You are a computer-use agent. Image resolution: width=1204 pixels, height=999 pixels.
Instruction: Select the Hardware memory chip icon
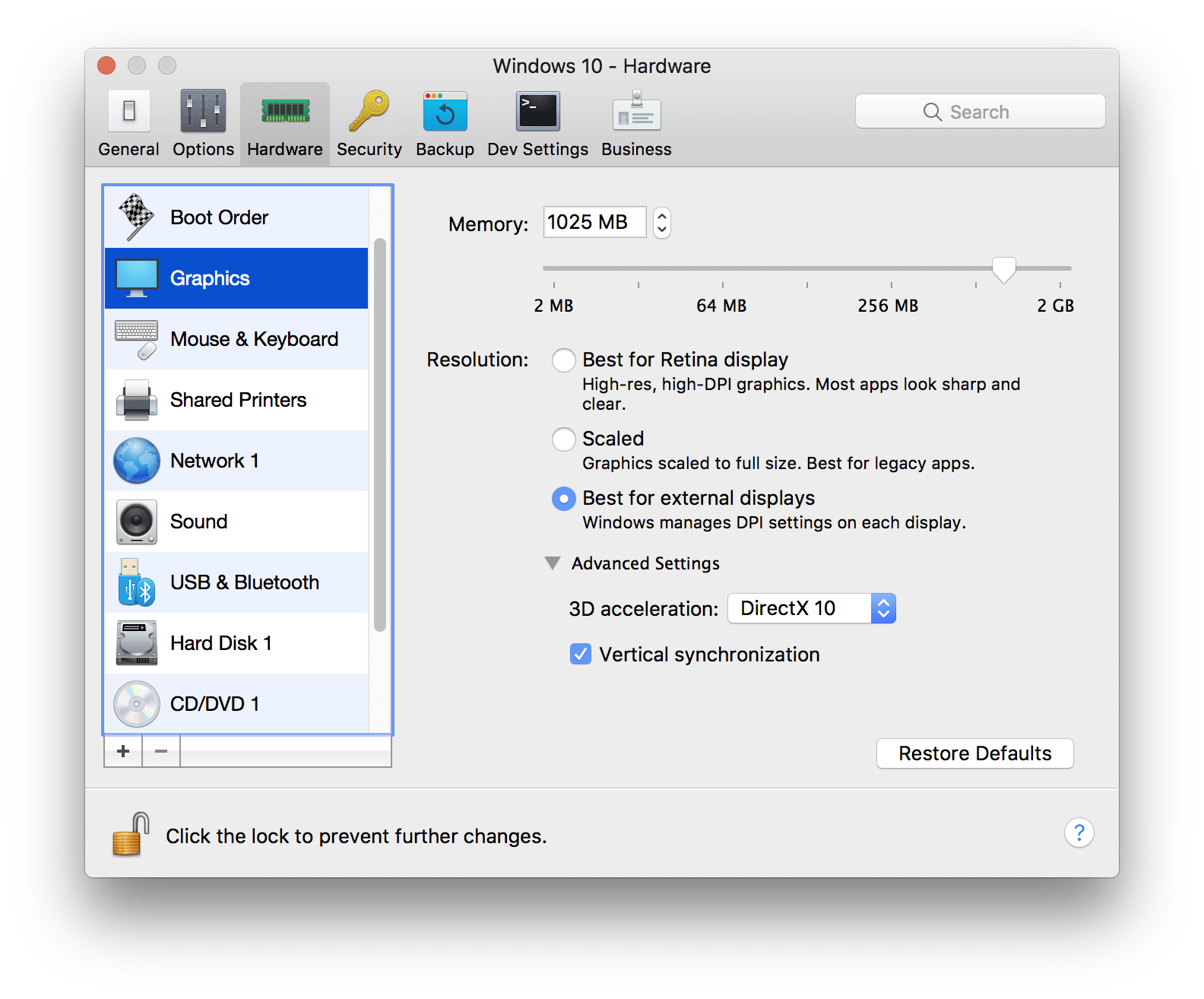285,111
